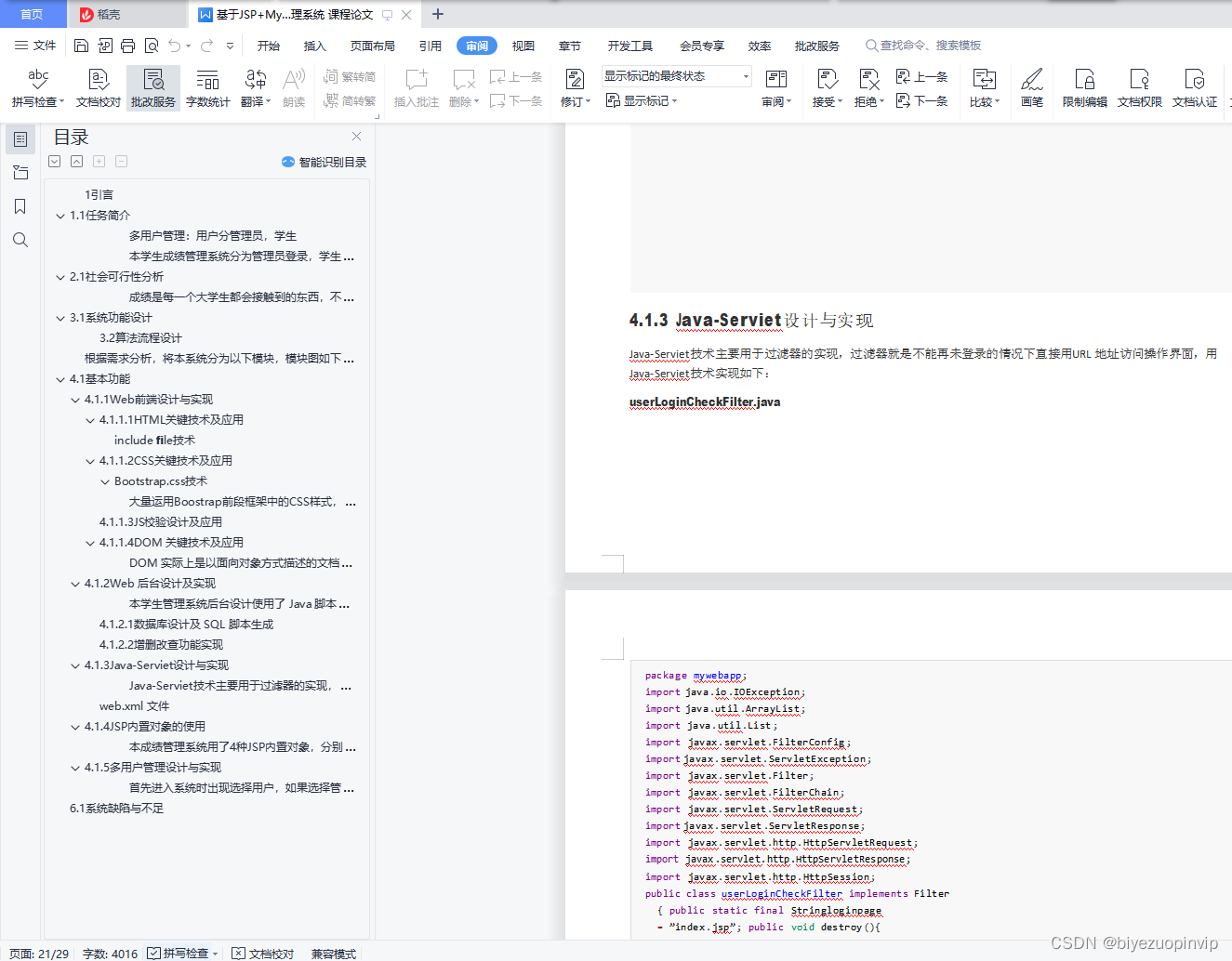Open the search magnifier in sidebar
1232x961 pixels.
(20, 240)
